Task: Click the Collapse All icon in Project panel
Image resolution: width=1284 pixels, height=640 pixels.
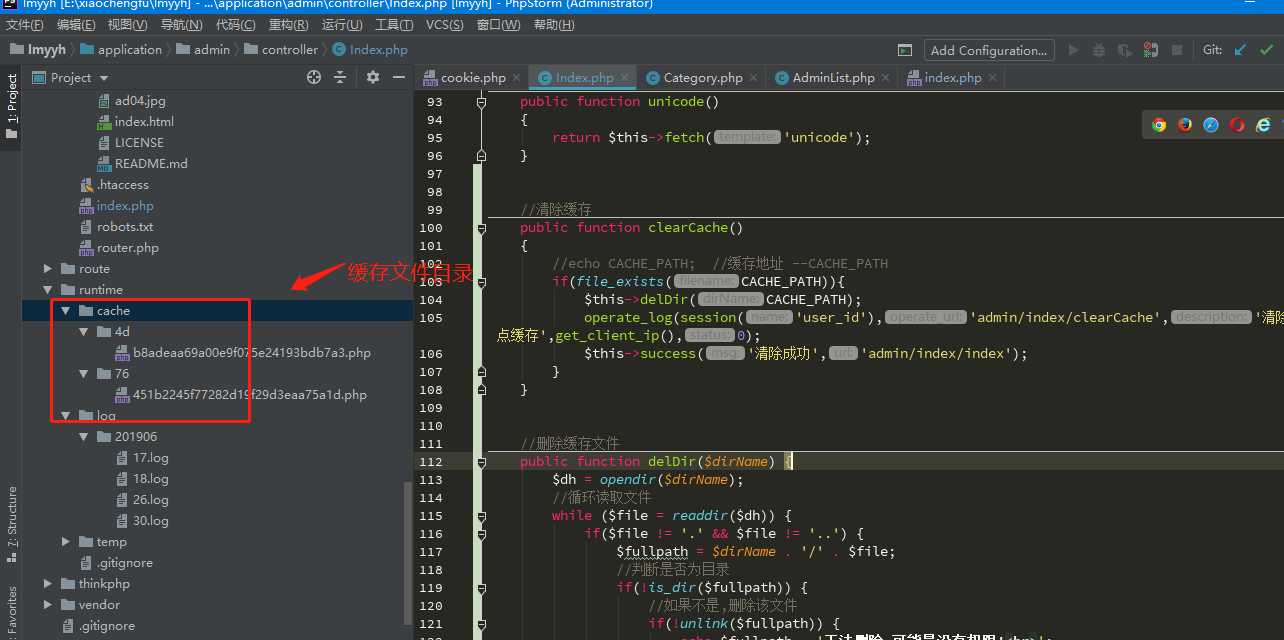Action: click(340, 77)
